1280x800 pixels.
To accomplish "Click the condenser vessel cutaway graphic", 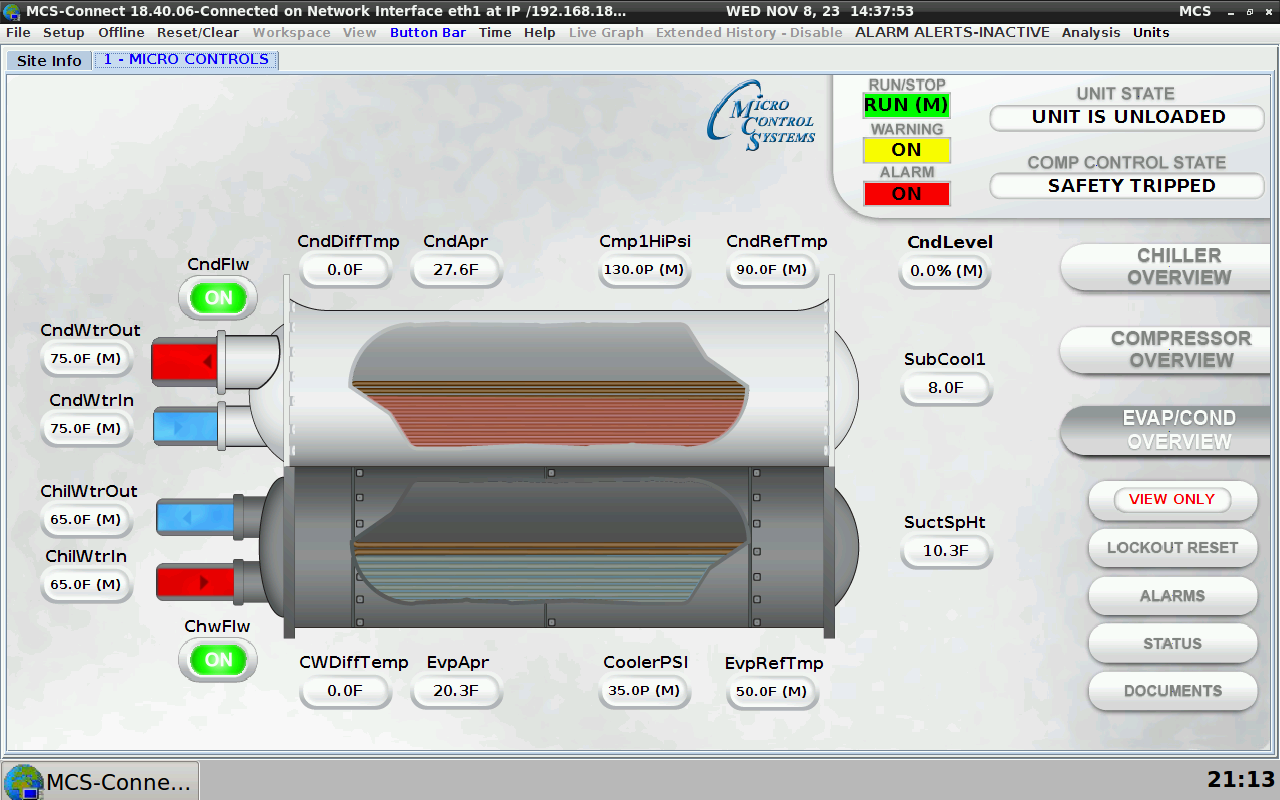I will [x=550, y=384].
